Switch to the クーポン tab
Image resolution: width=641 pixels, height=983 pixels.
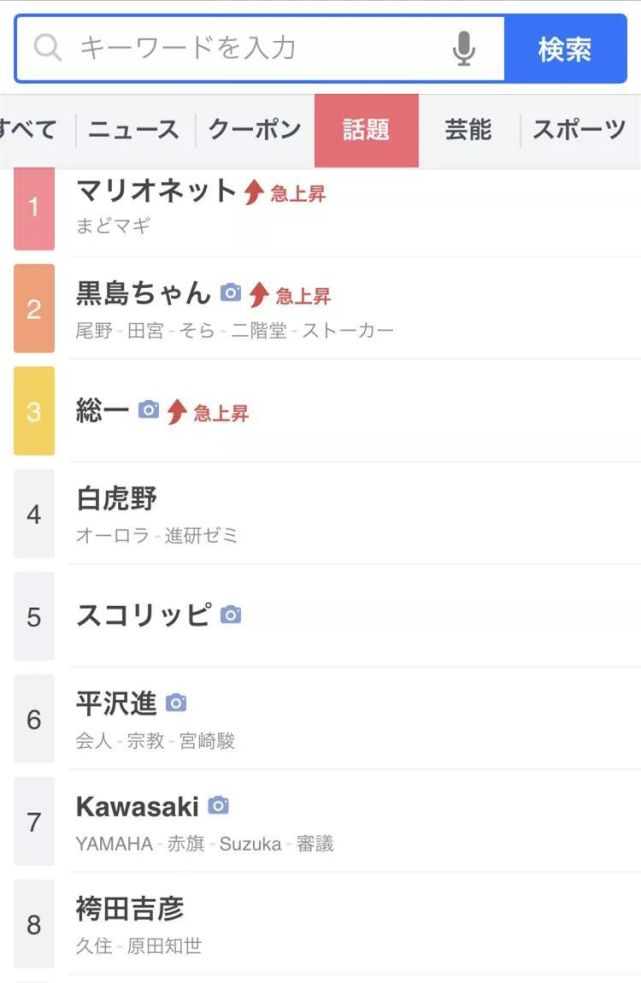tap(253, 128)
